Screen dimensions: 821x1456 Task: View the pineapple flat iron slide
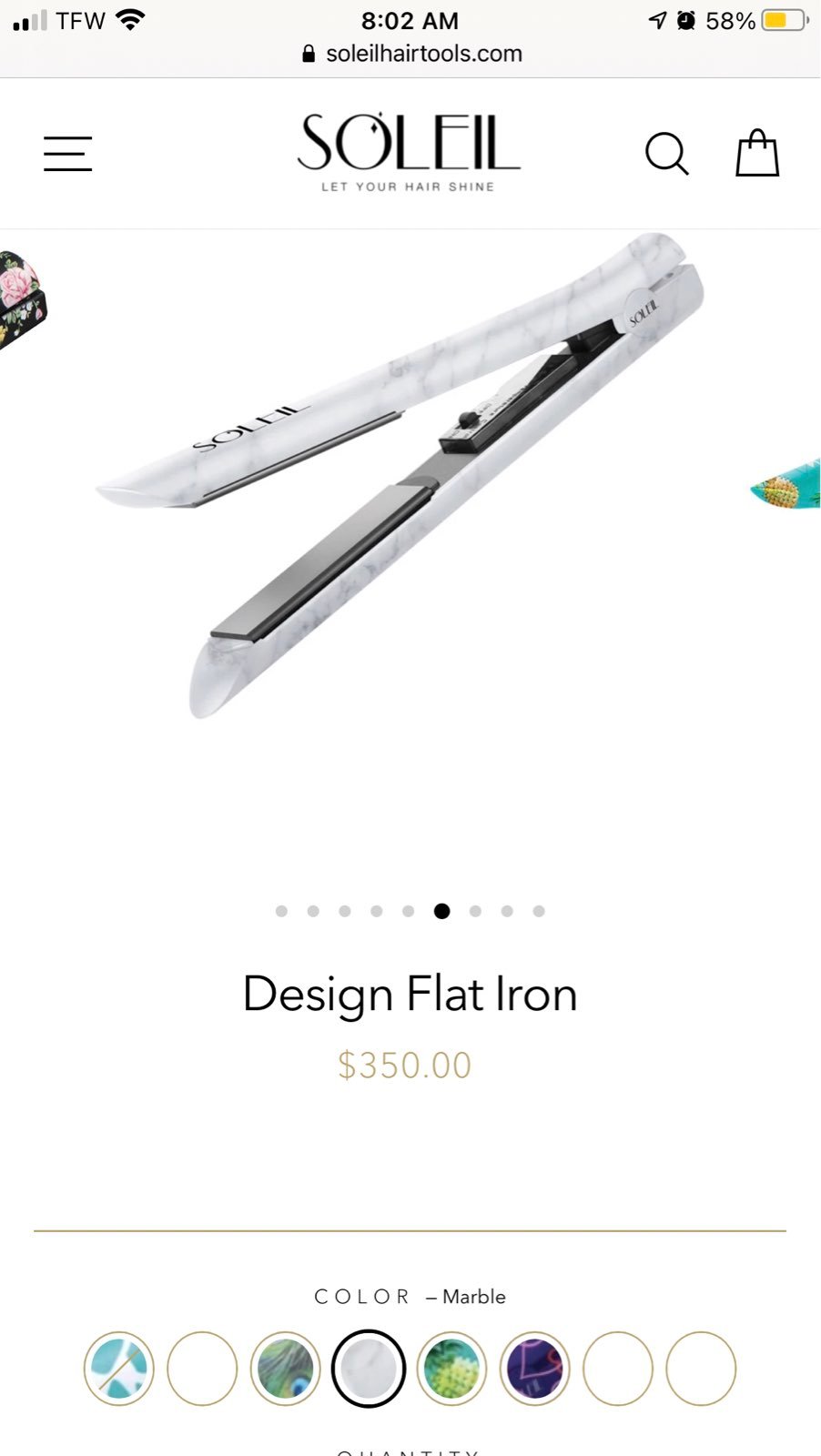(786, 483)
